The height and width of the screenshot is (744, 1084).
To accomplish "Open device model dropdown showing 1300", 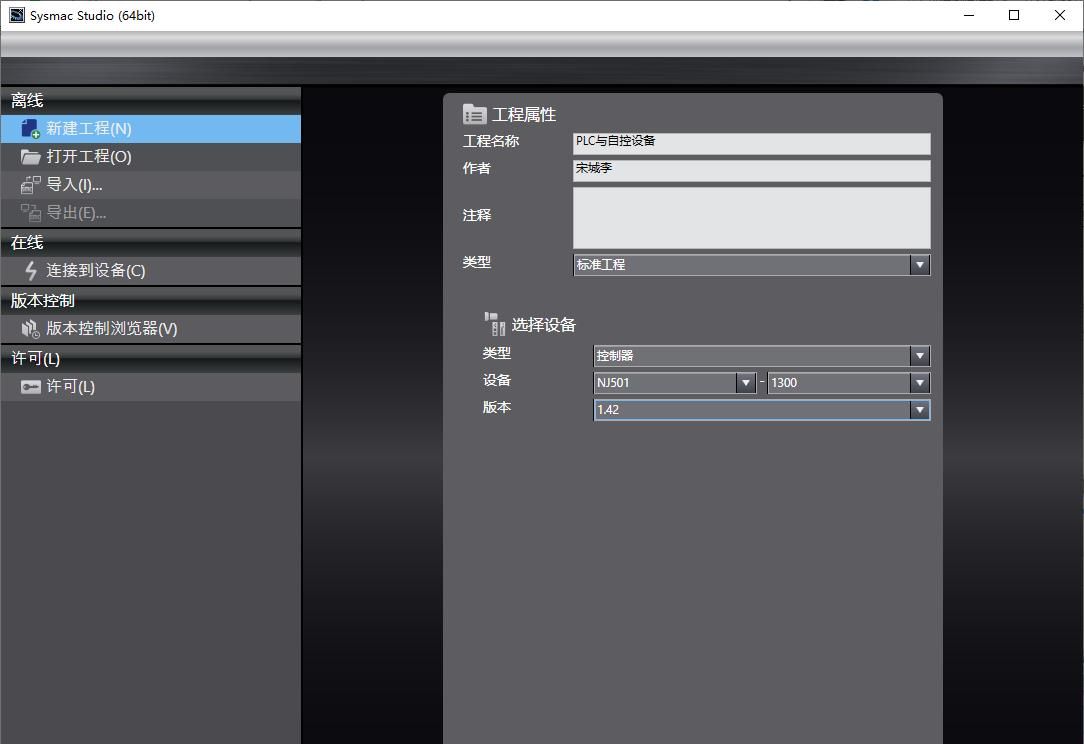I will click(849, 383).
